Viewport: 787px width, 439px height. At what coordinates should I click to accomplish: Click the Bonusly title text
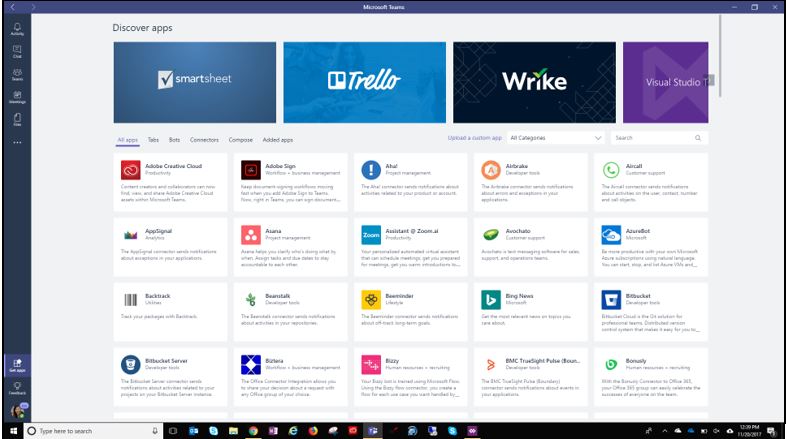636,361
